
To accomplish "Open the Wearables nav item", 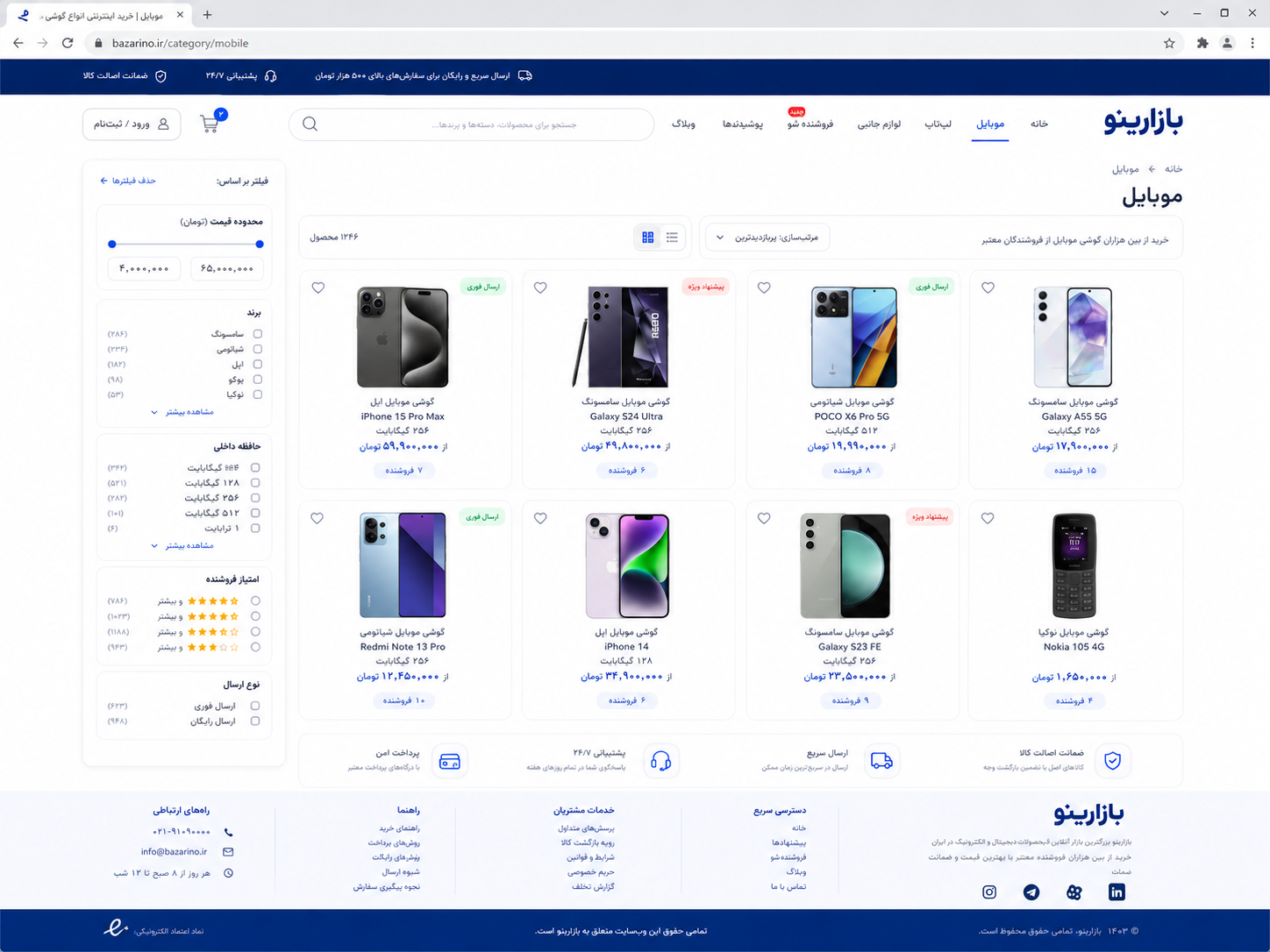I will click(x=743, y=124).
